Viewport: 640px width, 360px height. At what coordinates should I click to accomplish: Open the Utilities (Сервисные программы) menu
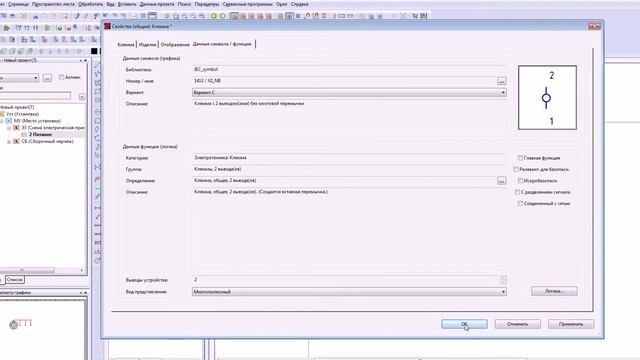(248, 4)
